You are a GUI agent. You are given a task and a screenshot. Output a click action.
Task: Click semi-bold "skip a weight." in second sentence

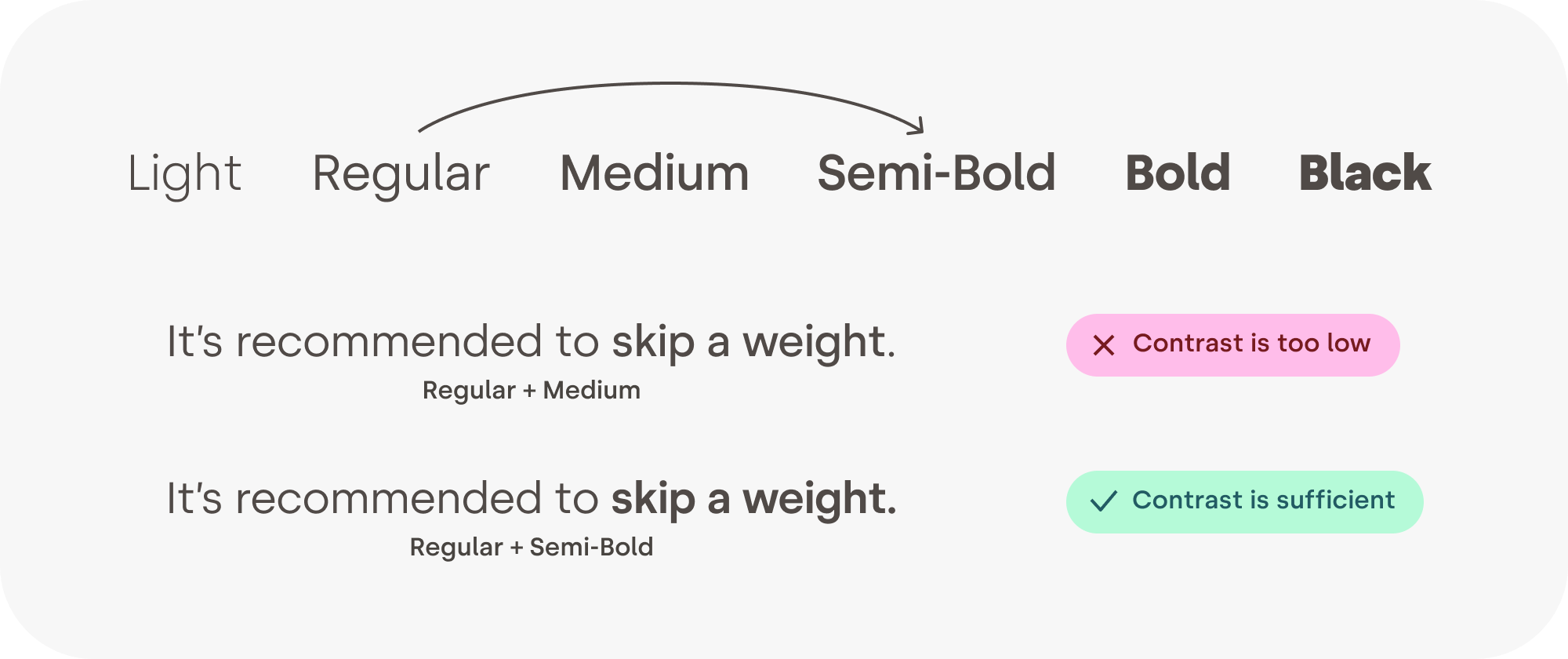pos(753,500)
